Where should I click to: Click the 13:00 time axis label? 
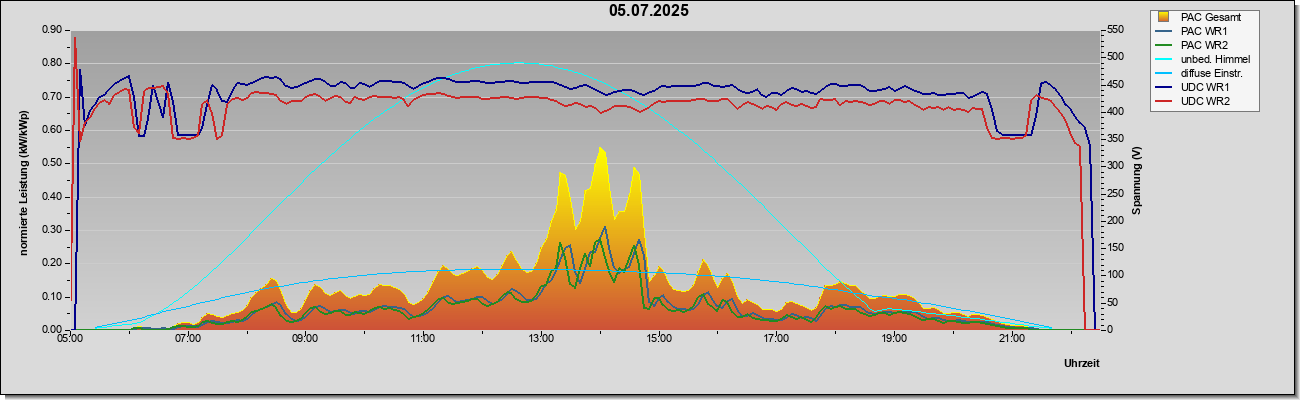click(x=540, y=339)
